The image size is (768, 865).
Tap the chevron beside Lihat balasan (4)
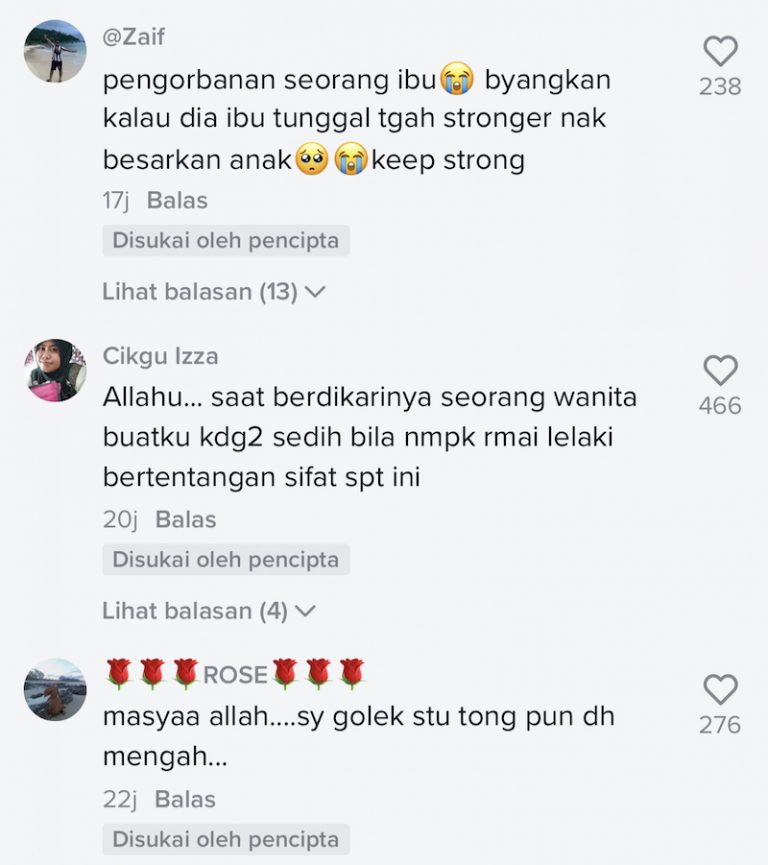305,611
